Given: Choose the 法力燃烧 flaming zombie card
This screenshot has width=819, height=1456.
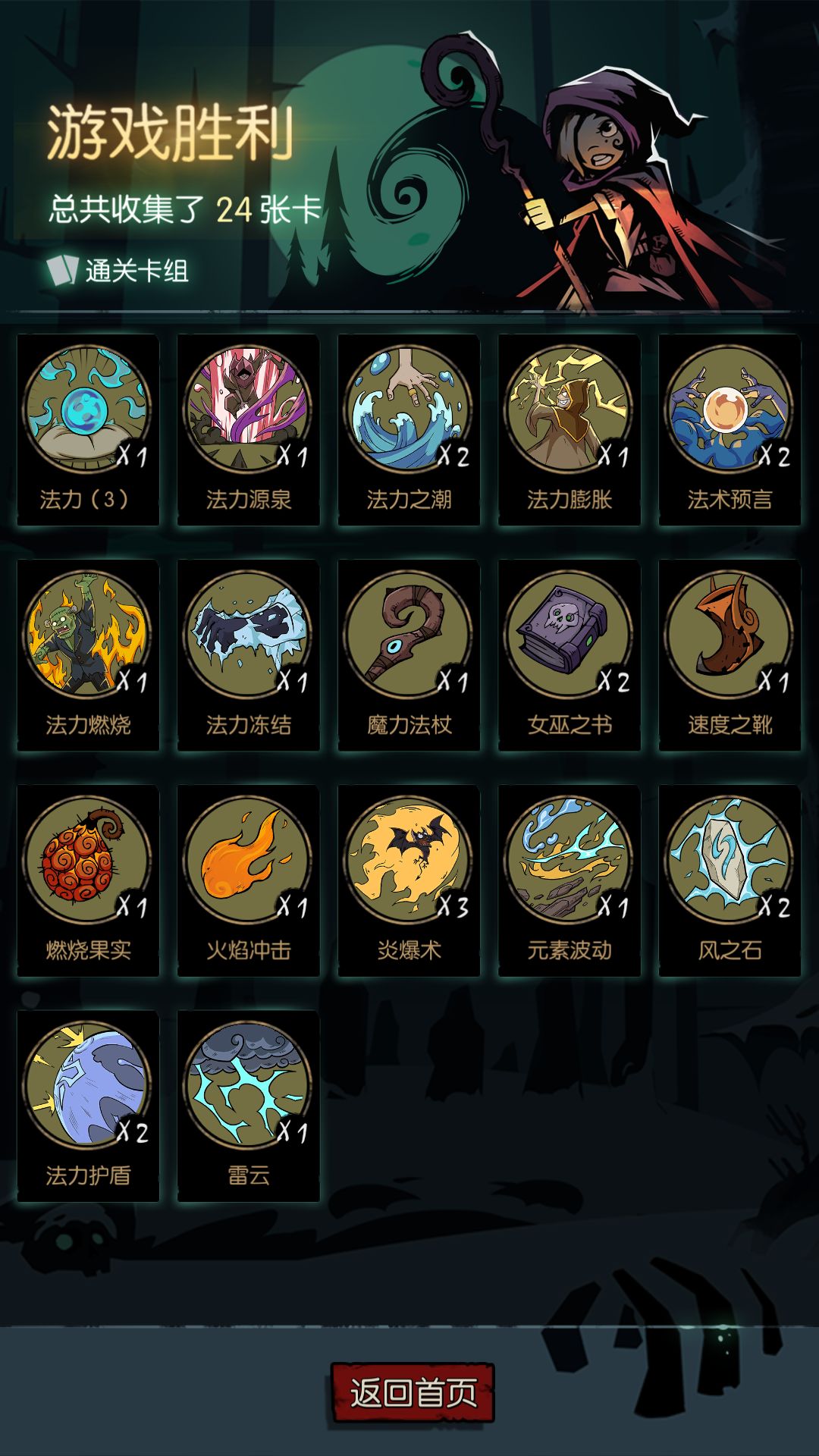Looking at the screenshot, I should tap(88, 655).
